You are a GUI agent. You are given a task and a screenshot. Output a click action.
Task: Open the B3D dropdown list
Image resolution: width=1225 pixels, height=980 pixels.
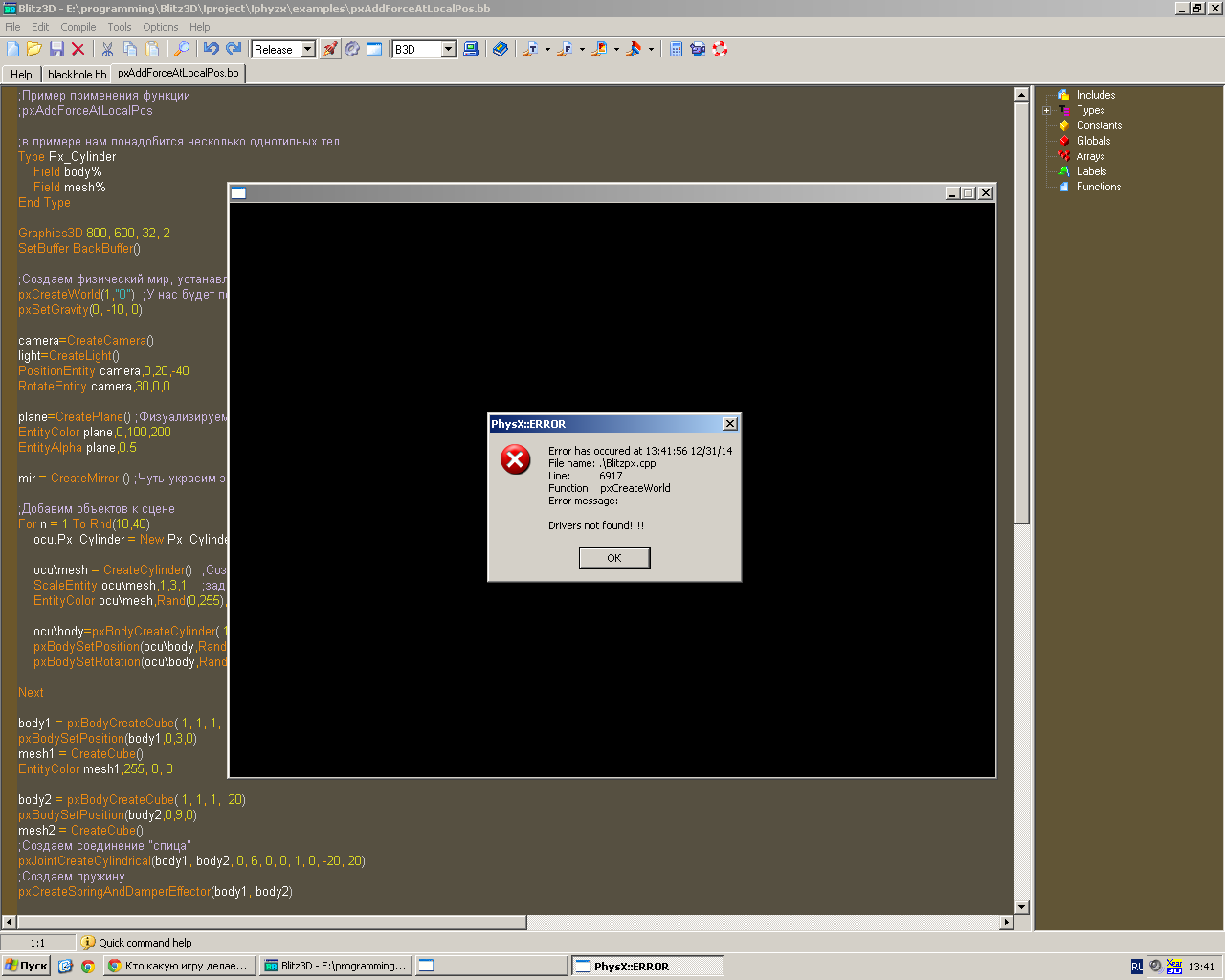click(x=448, y=49)
